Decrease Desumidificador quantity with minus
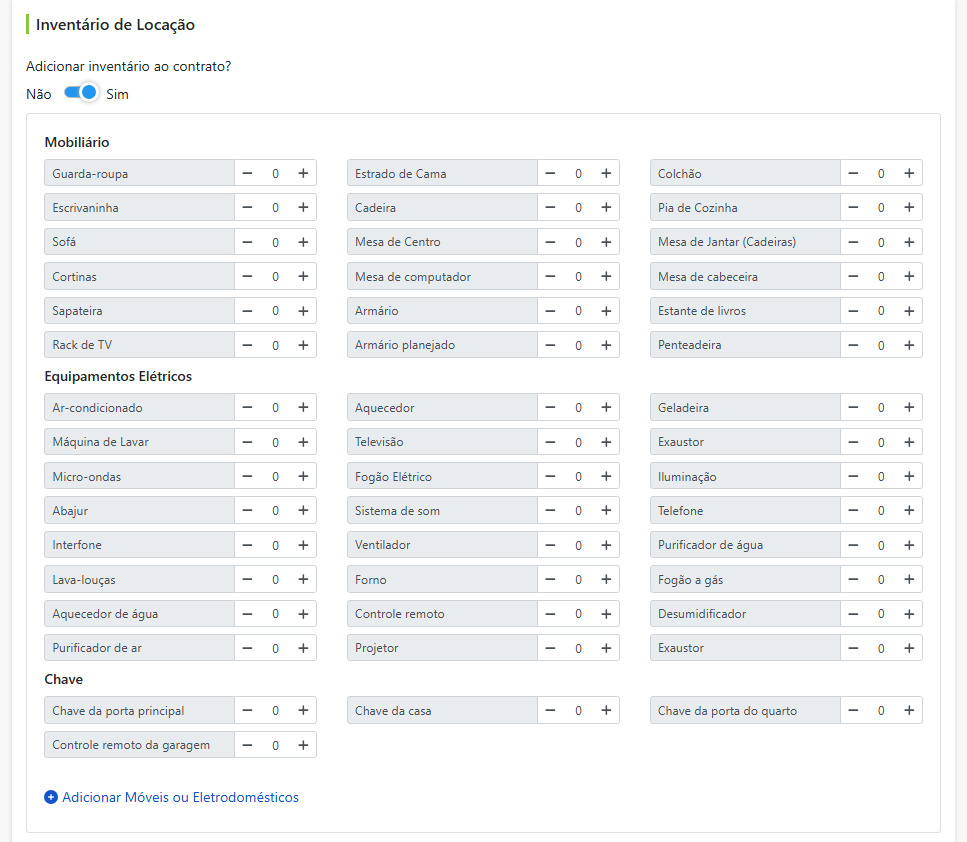The image size is (967, 842). pyautogui.click(x=853, y=614)
